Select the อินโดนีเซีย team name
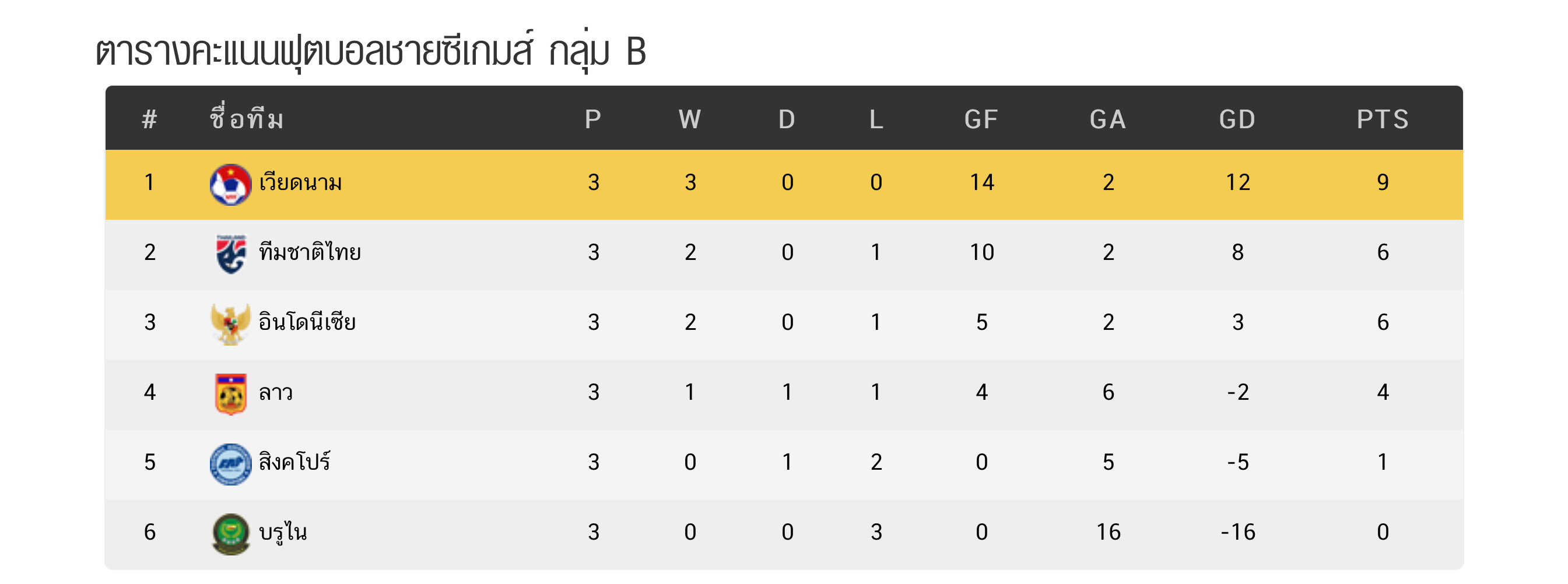The height and width of the screenshot is (584, 1568). (x=307, y=322)
